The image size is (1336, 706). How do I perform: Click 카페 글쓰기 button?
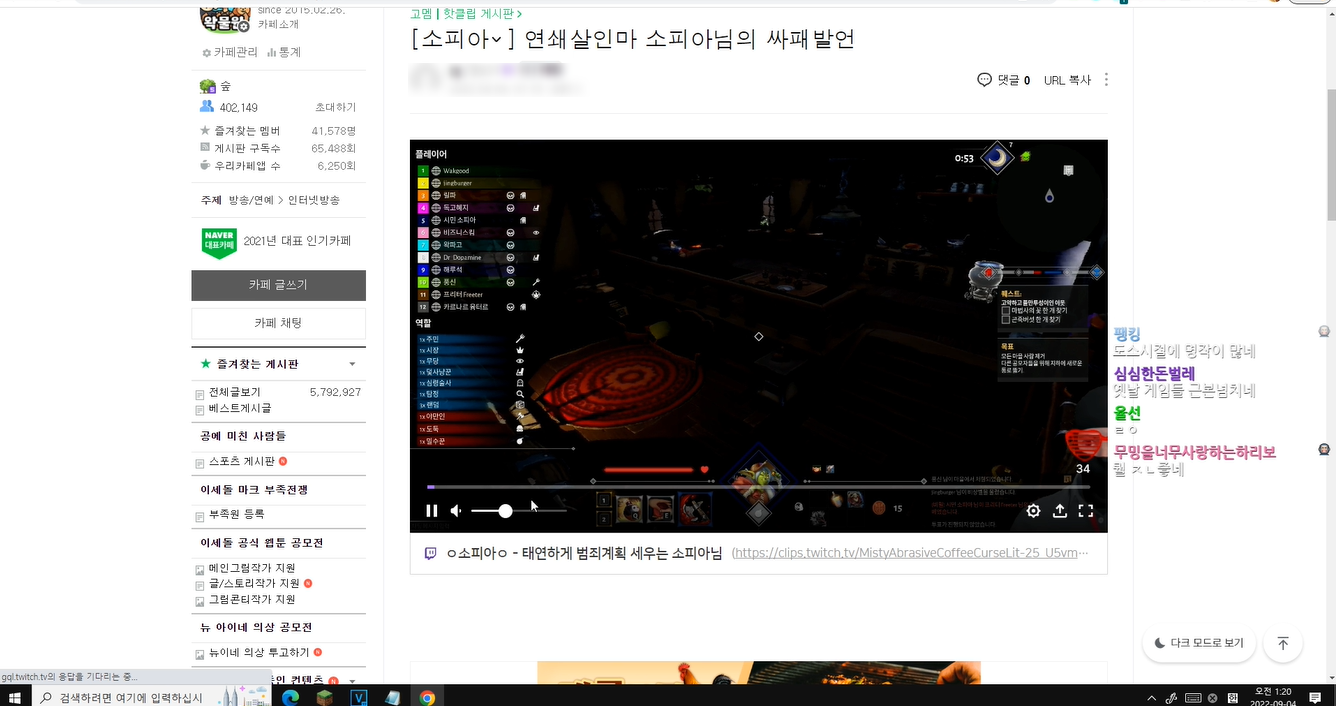click(x=278, y=285)
